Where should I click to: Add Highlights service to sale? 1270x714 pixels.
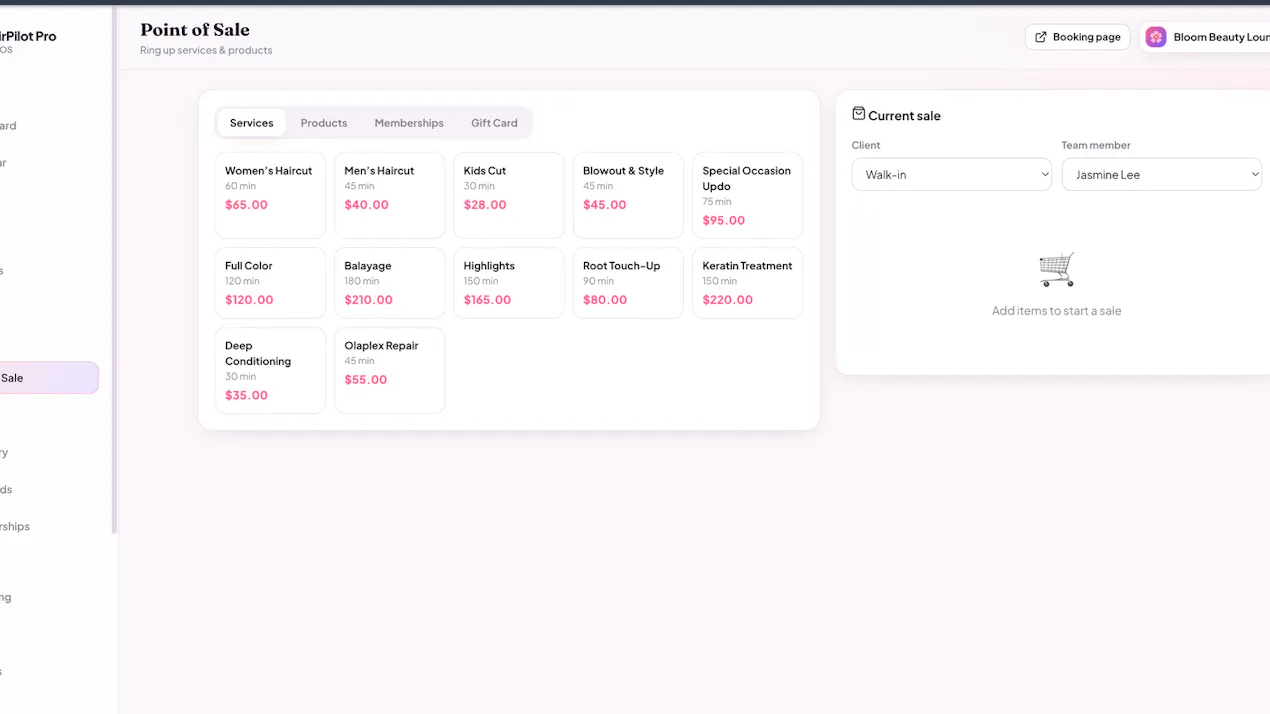coord(508,283)
